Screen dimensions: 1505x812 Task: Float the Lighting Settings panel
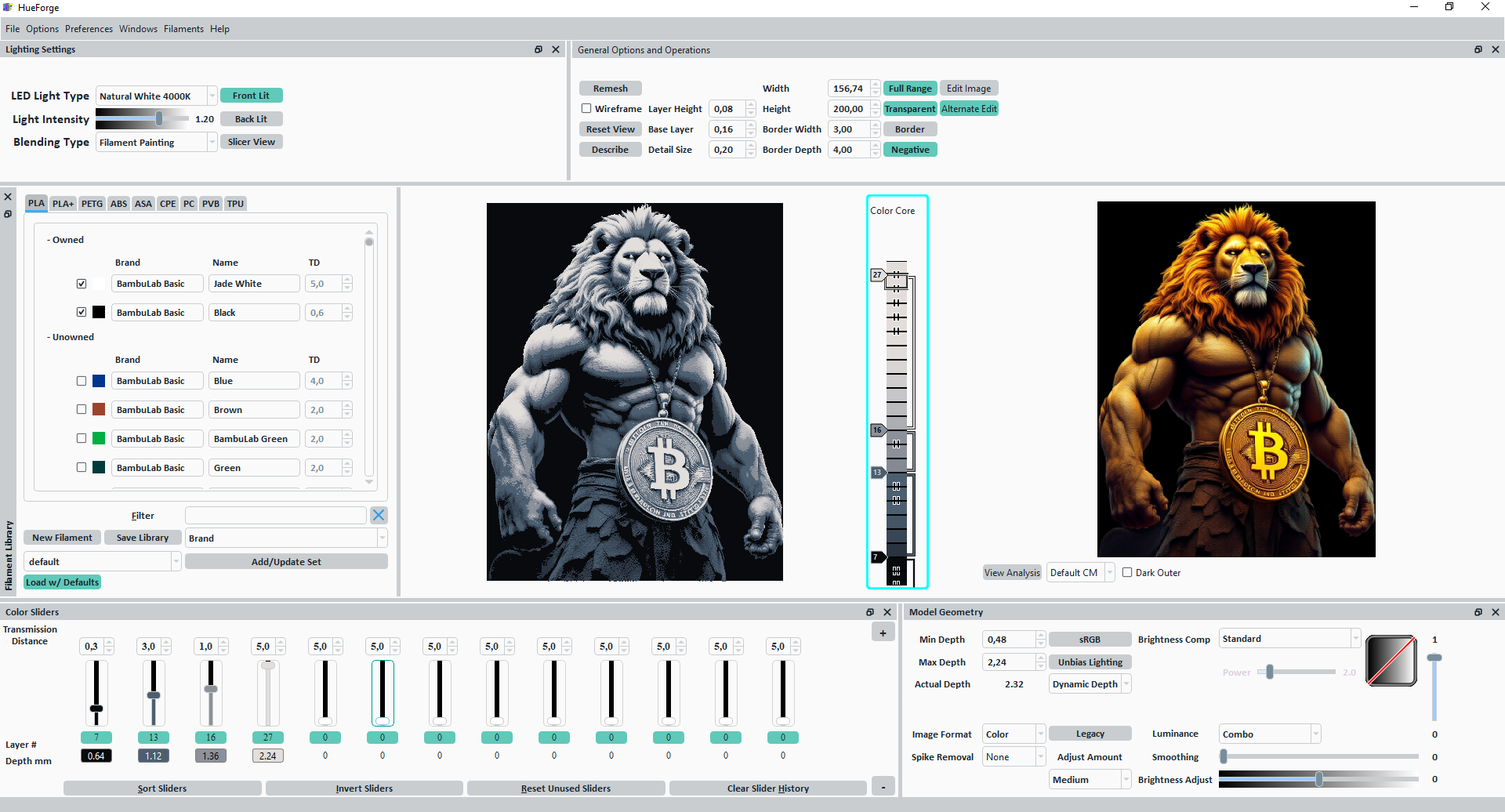pos(539,49)
